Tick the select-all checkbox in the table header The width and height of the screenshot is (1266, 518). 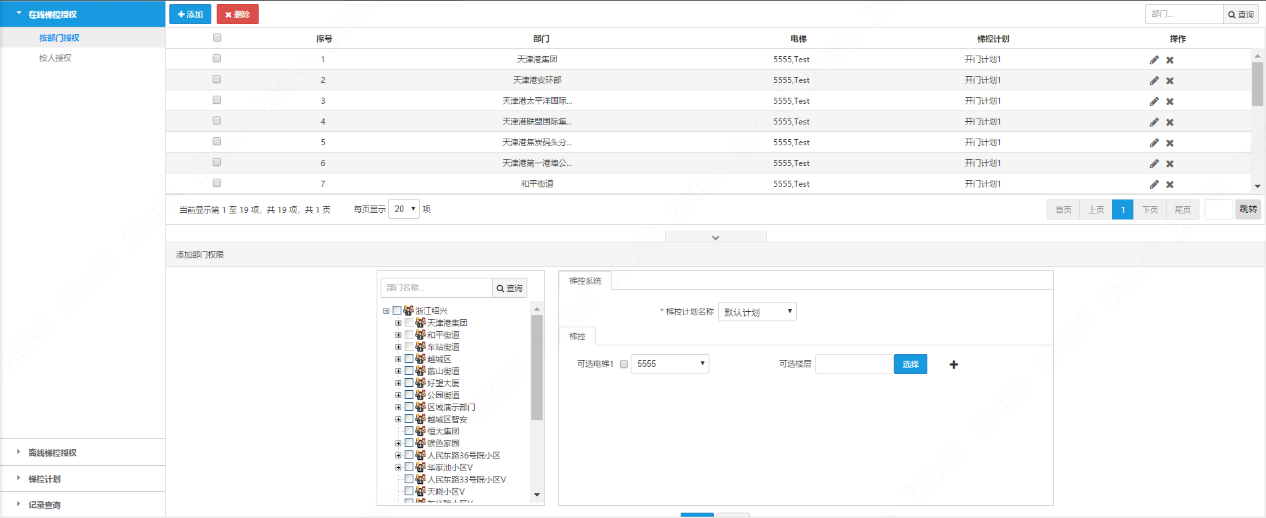point(217,38)
